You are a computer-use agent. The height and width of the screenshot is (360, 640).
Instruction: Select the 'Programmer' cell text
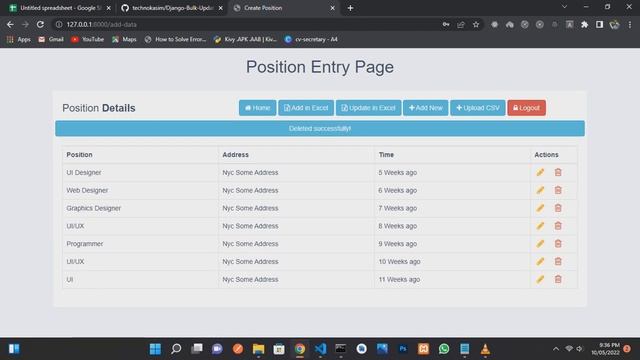tap(85, 244)
